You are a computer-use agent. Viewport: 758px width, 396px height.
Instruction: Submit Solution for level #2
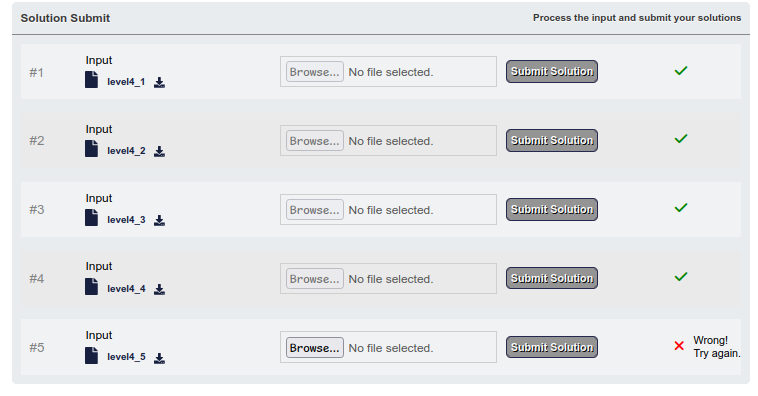(x=552, y=140)
